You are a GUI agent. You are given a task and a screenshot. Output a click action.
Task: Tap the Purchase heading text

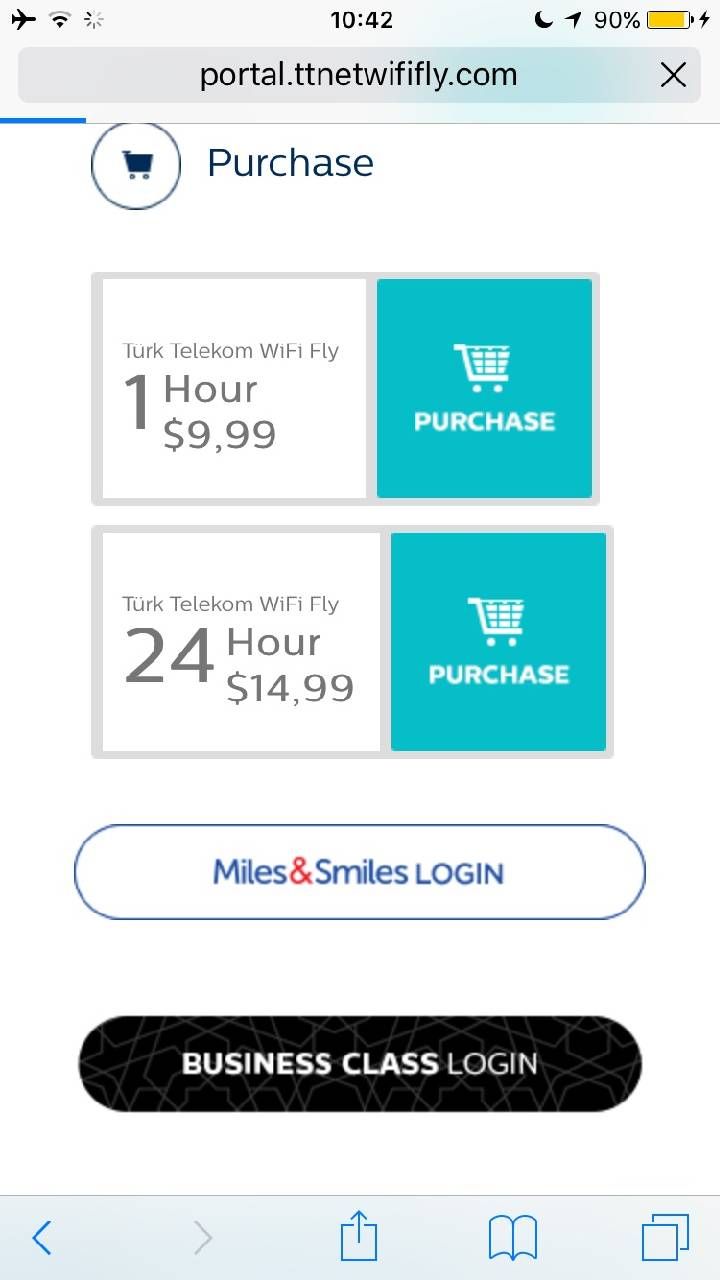pos(290,163)
